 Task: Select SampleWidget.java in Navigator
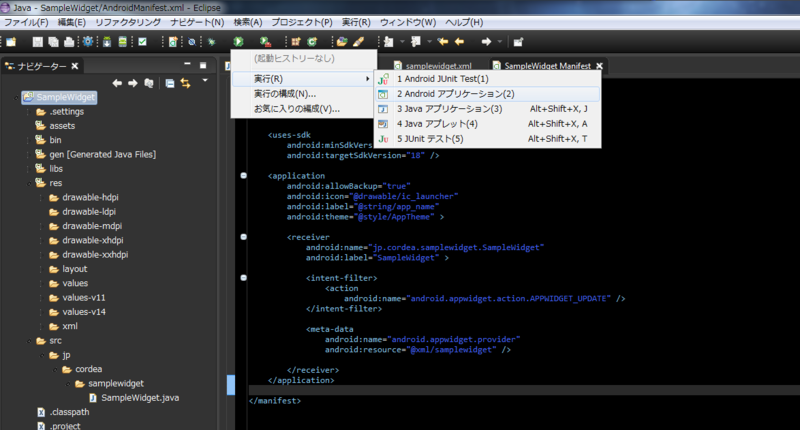click(x=134, y=398)
